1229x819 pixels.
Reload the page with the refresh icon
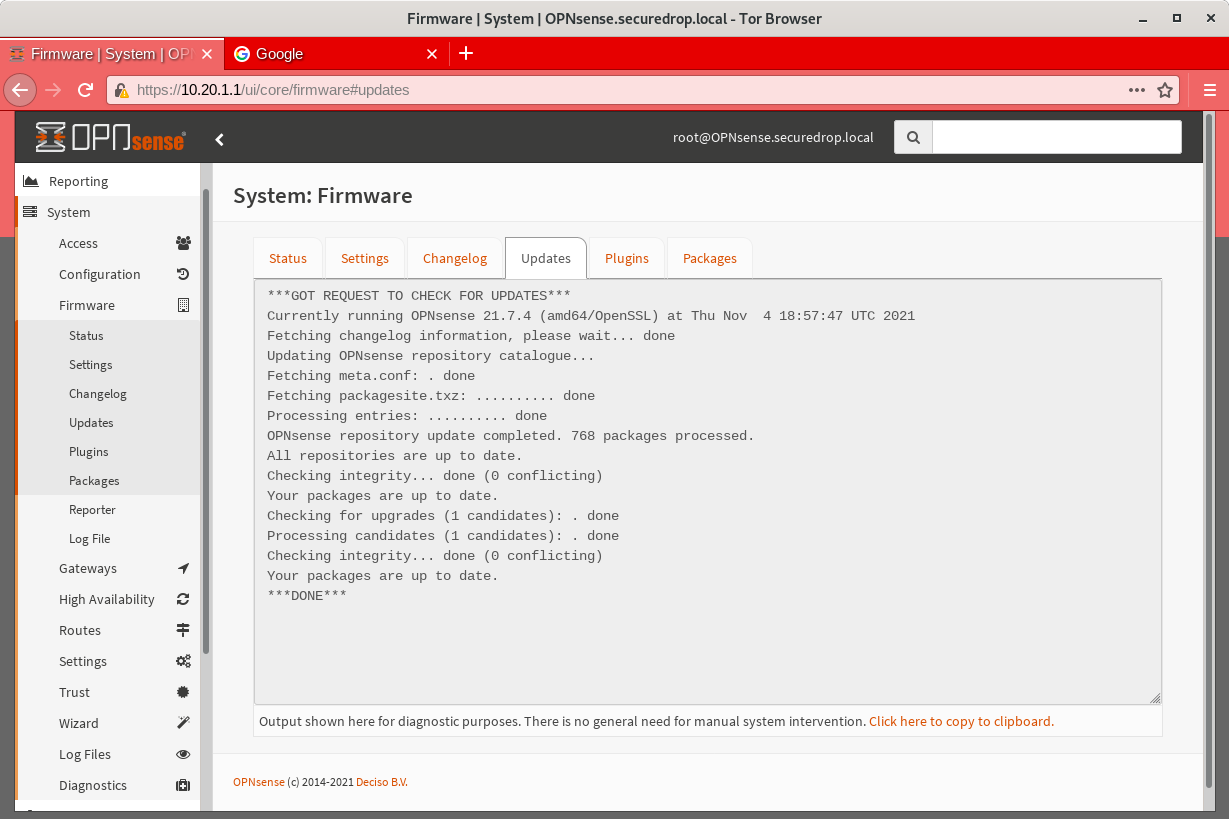tap(85, 90)
